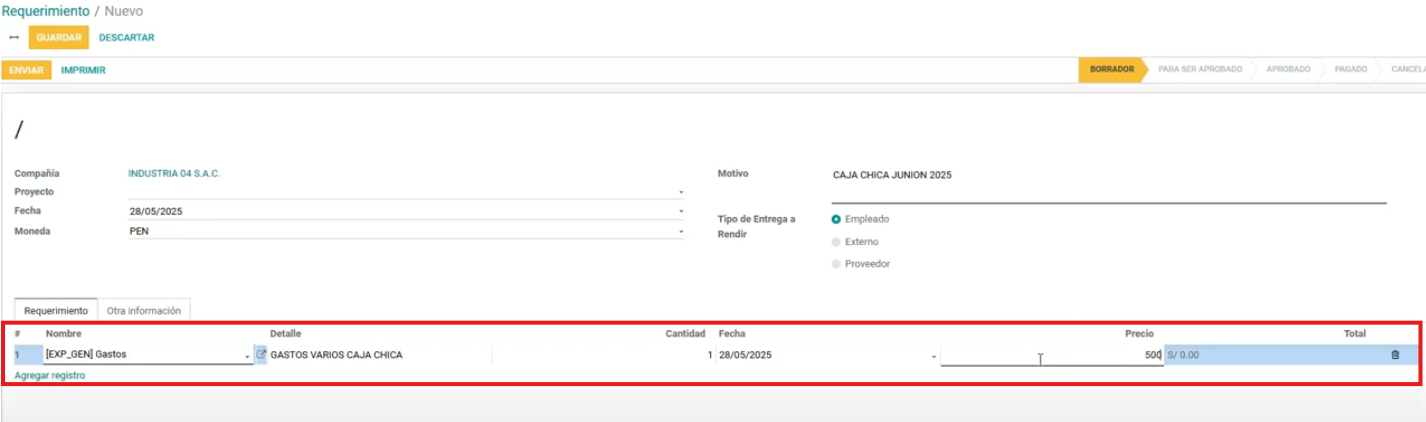This screenshot has width=1426, height=422.
Task: Click the arrows icon left of GUARDAR
Action: point(14,38)
